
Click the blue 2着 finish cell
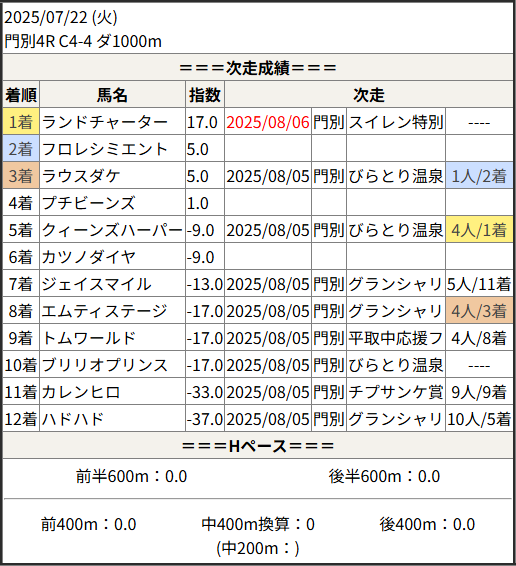(21, 149)
